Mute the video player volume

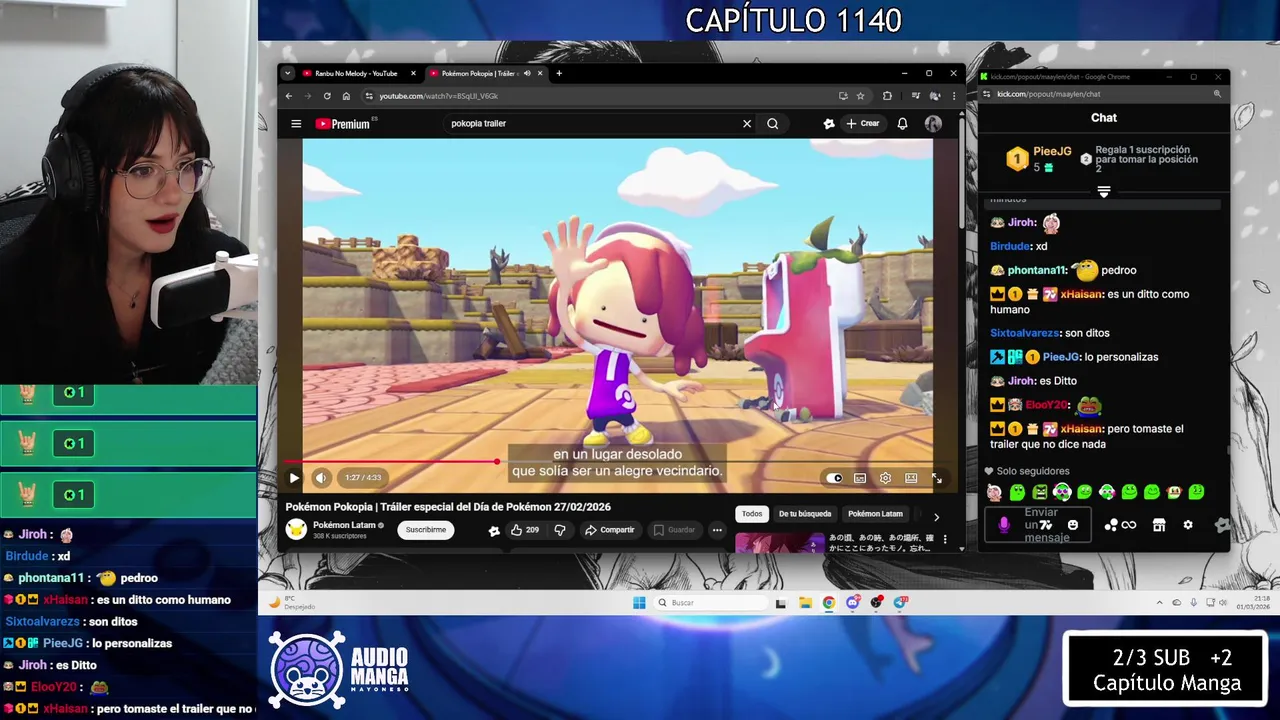(x=321, y=478)
